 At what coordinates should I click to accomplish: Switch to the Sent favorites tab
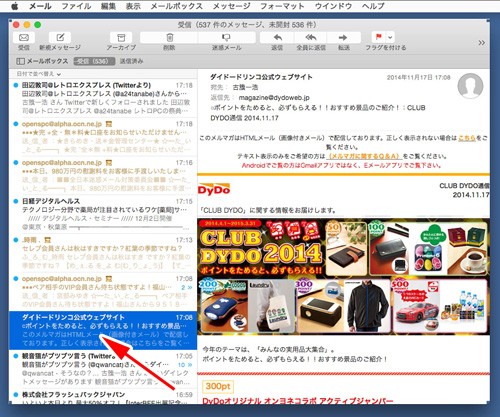[x=131, y=61]
